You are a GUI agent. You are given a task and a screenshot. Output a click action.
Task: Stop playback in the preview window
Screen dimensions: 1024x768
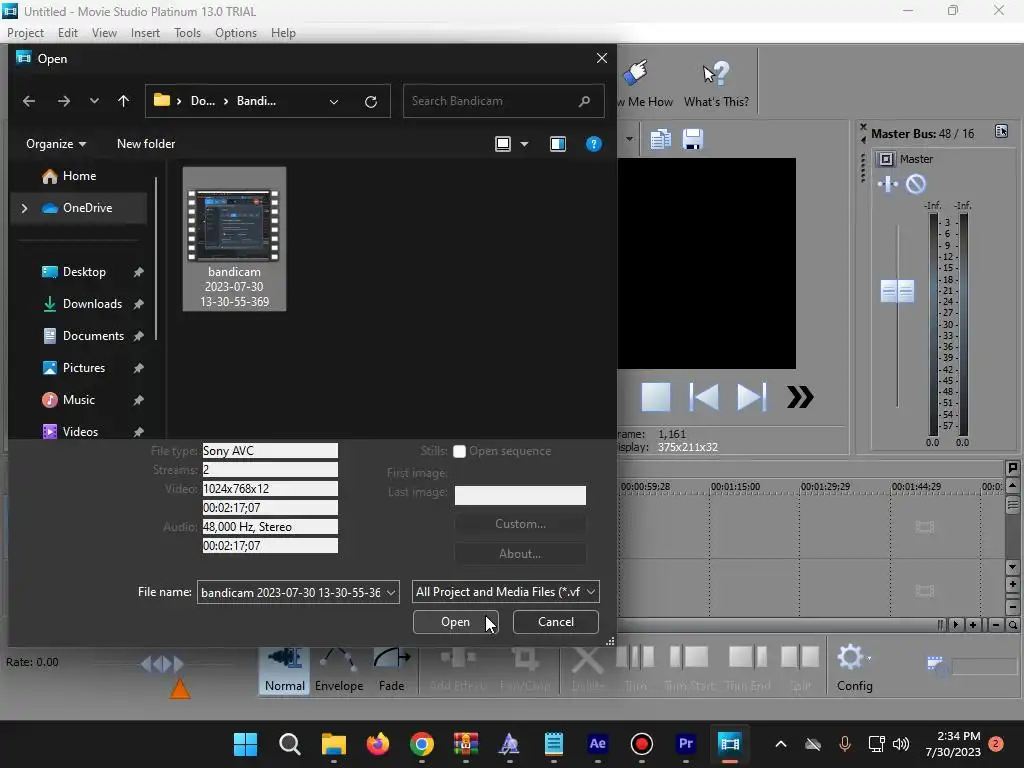(x=656, y=397)
